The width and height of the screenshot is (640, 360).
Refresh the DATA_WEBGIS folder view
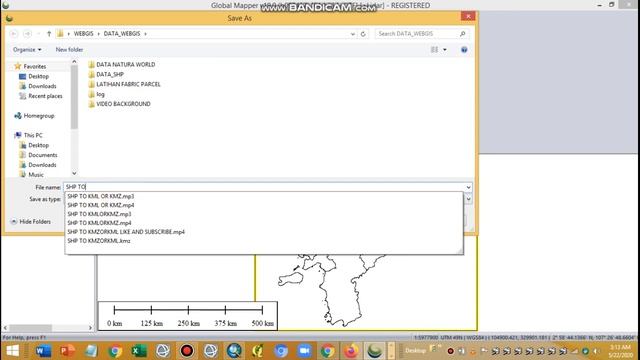[x=363, y=34]
